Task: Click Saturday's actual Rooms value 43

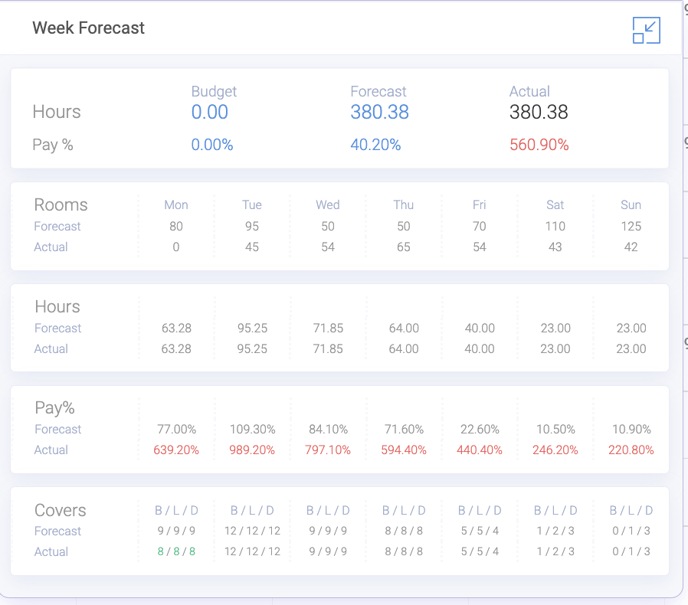Action: point(555,247)
